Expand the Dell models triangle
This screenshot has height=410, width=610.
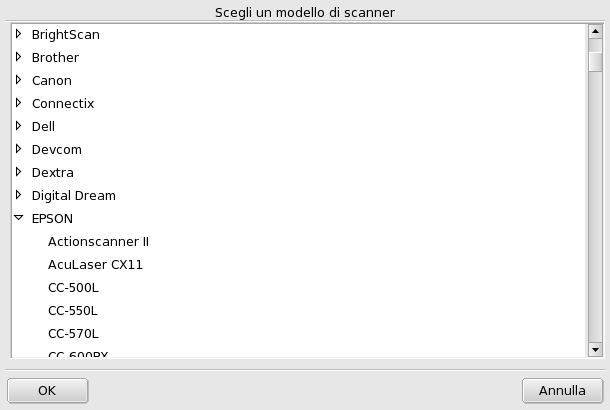[x=18, y=126]
